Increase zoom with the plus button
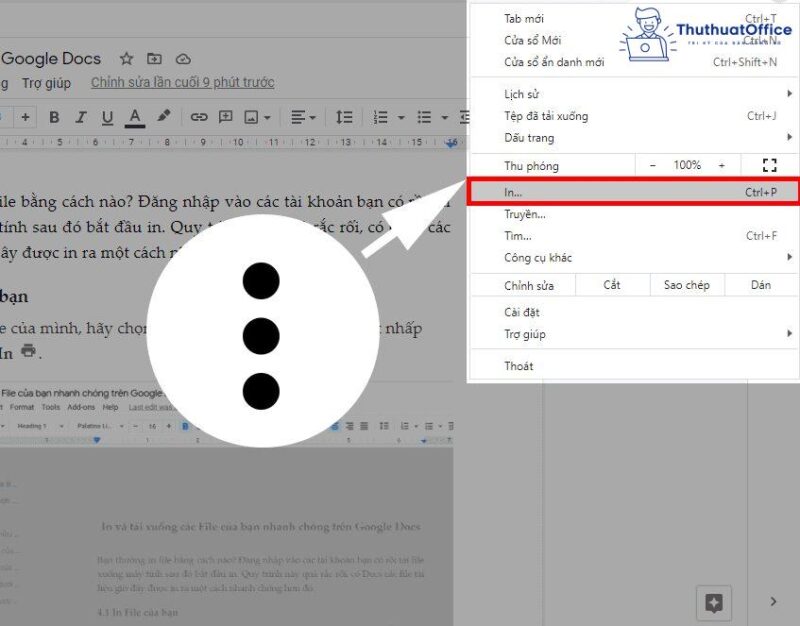Screen dimensions: 800x626 click(x=721, y=165)
